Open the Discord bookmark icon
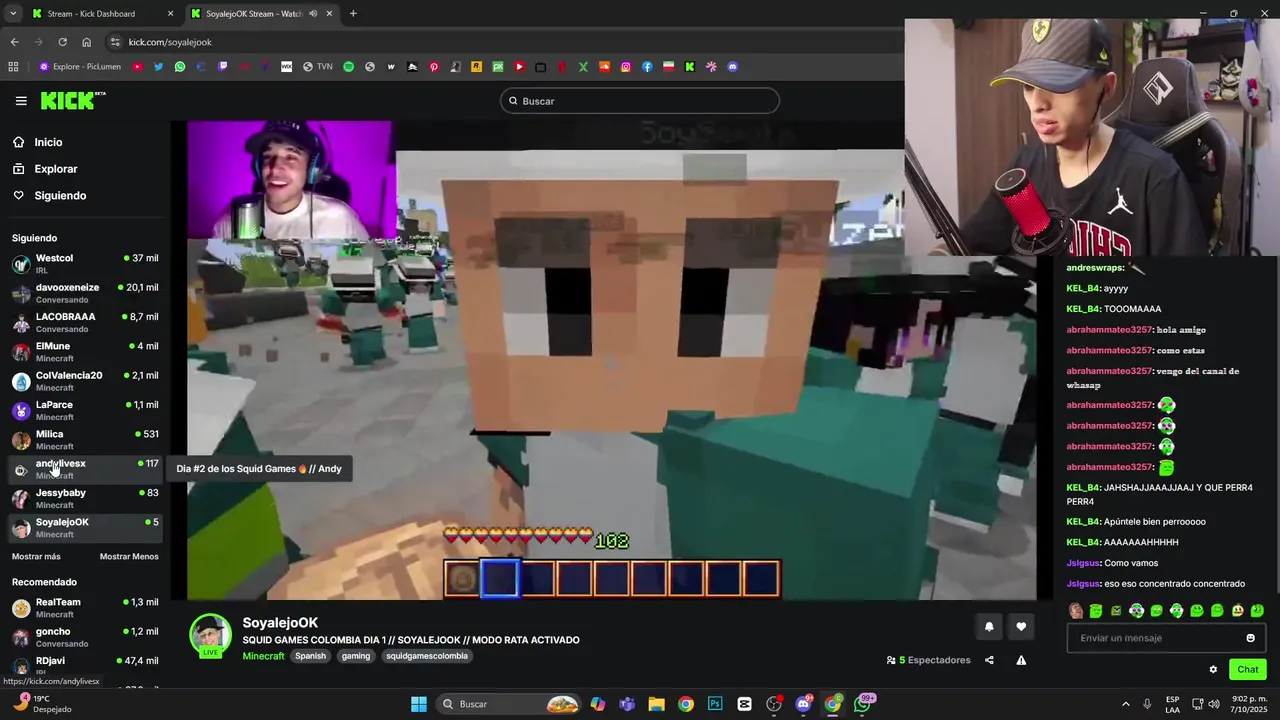Viewport: 1280px width, 720px height. point(733,67)
